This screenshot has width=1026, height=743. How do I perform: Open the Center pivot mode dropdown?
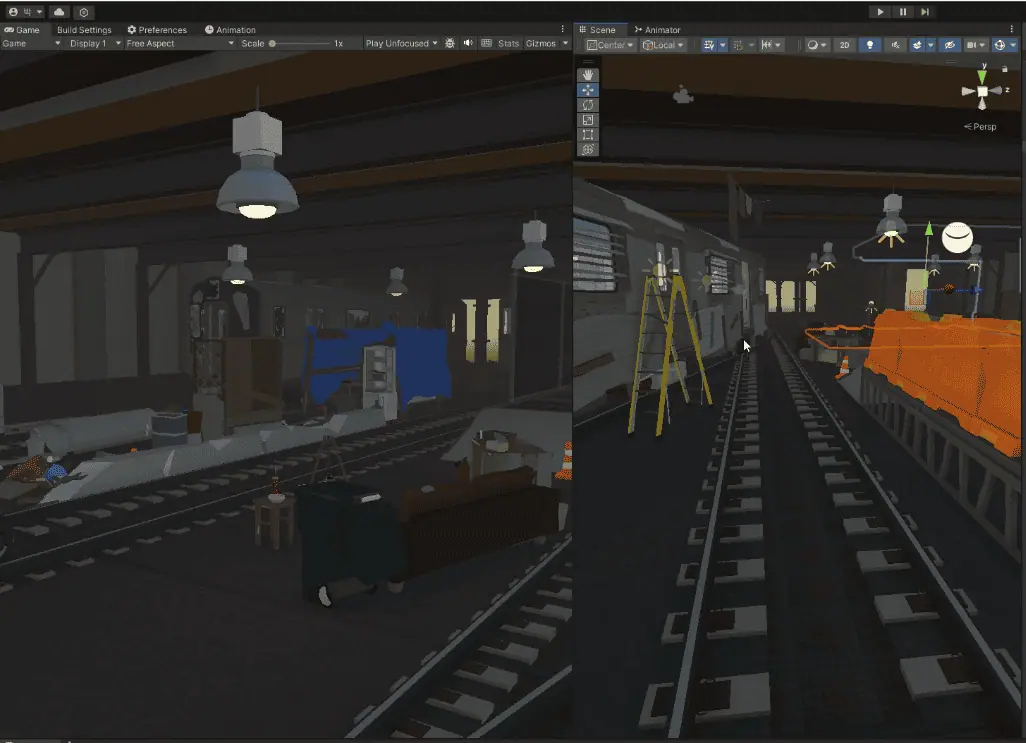pyautogui.click(x=610, y=45)
